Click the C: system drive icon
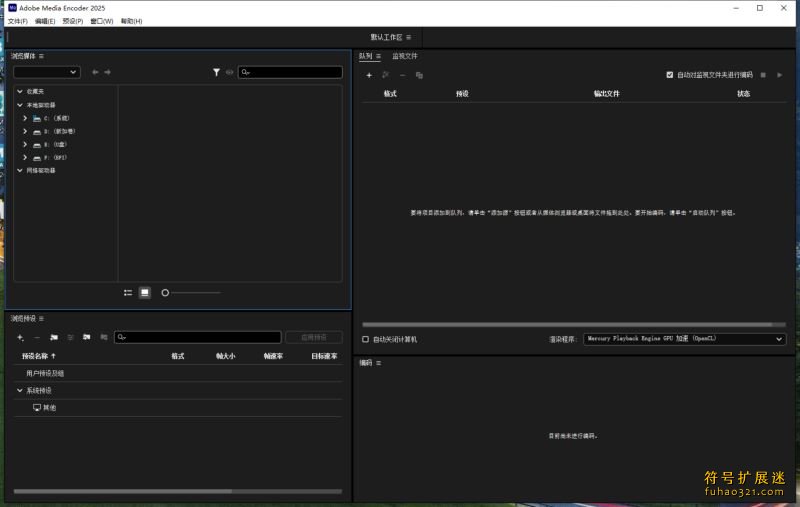This screenshot has width=800, height=507. click(37, 118)
